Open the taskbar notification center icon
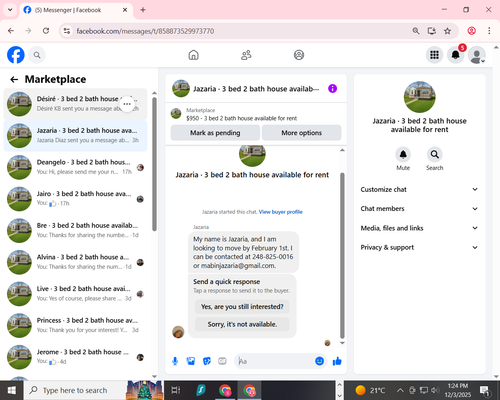 (484, 390)
